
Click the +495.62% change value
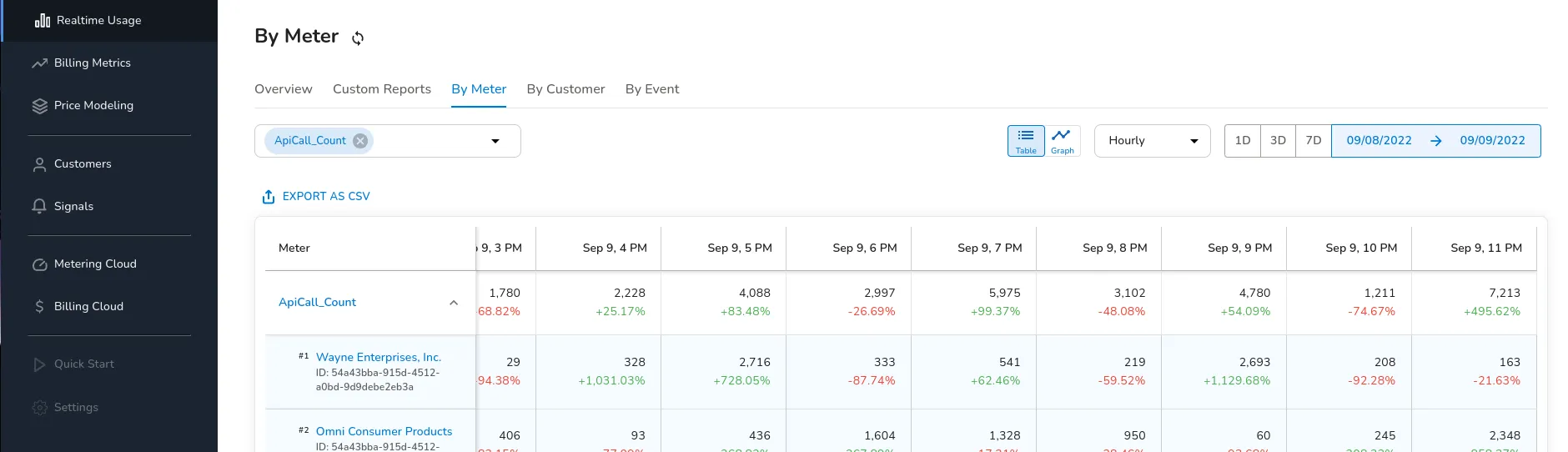pyautogui.click(x=1492, y=312)
